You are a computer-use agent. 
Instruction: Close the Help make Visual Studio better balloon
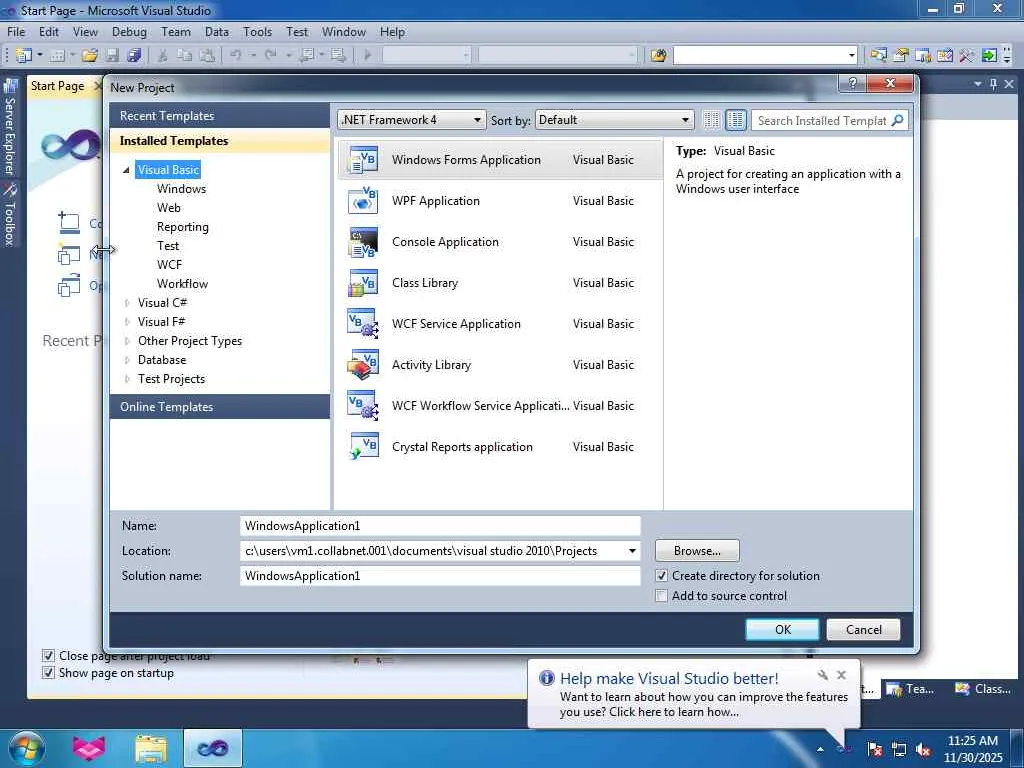(x=841, y=675)
